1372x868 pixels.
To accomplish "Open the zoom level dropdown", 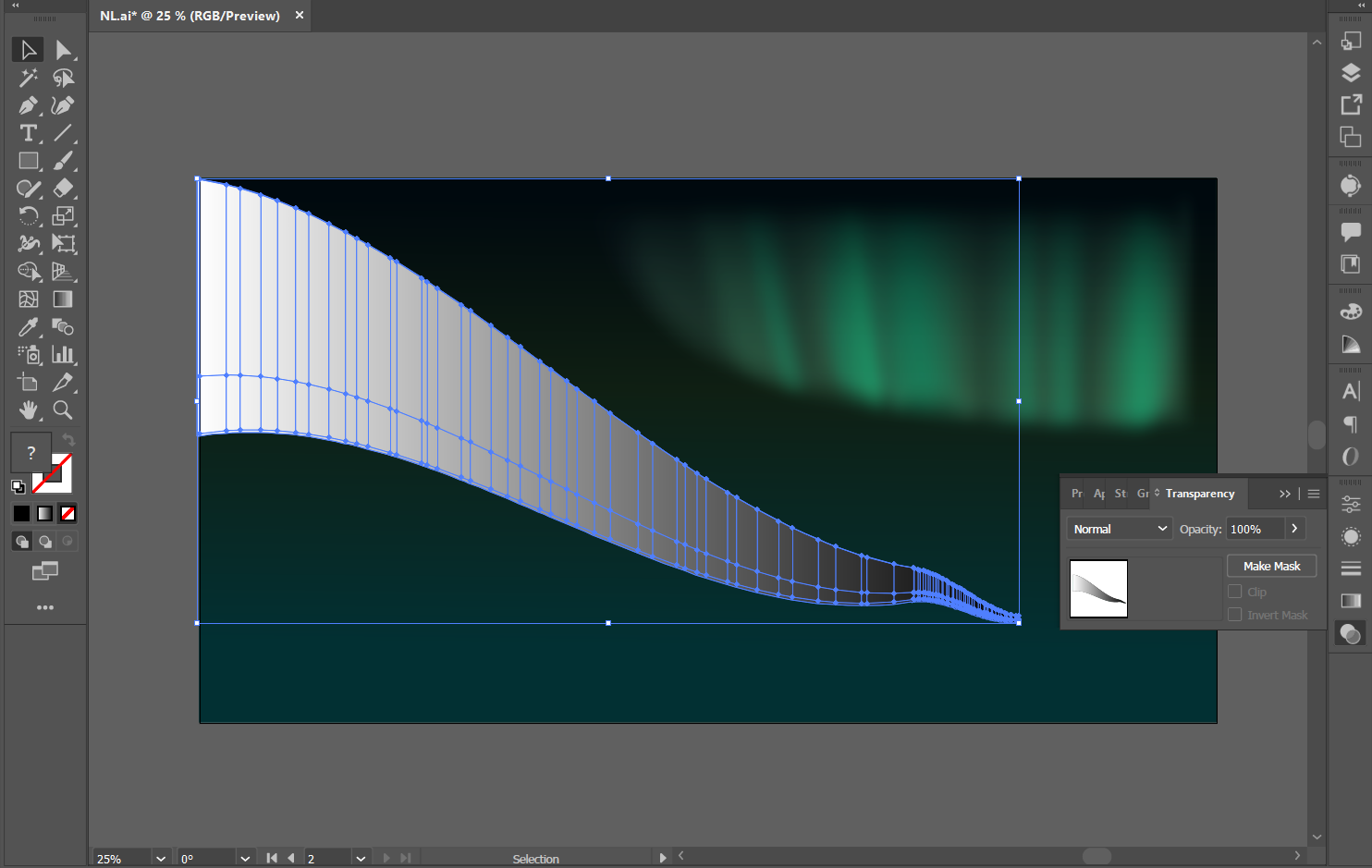I will (x=161, y=859).
